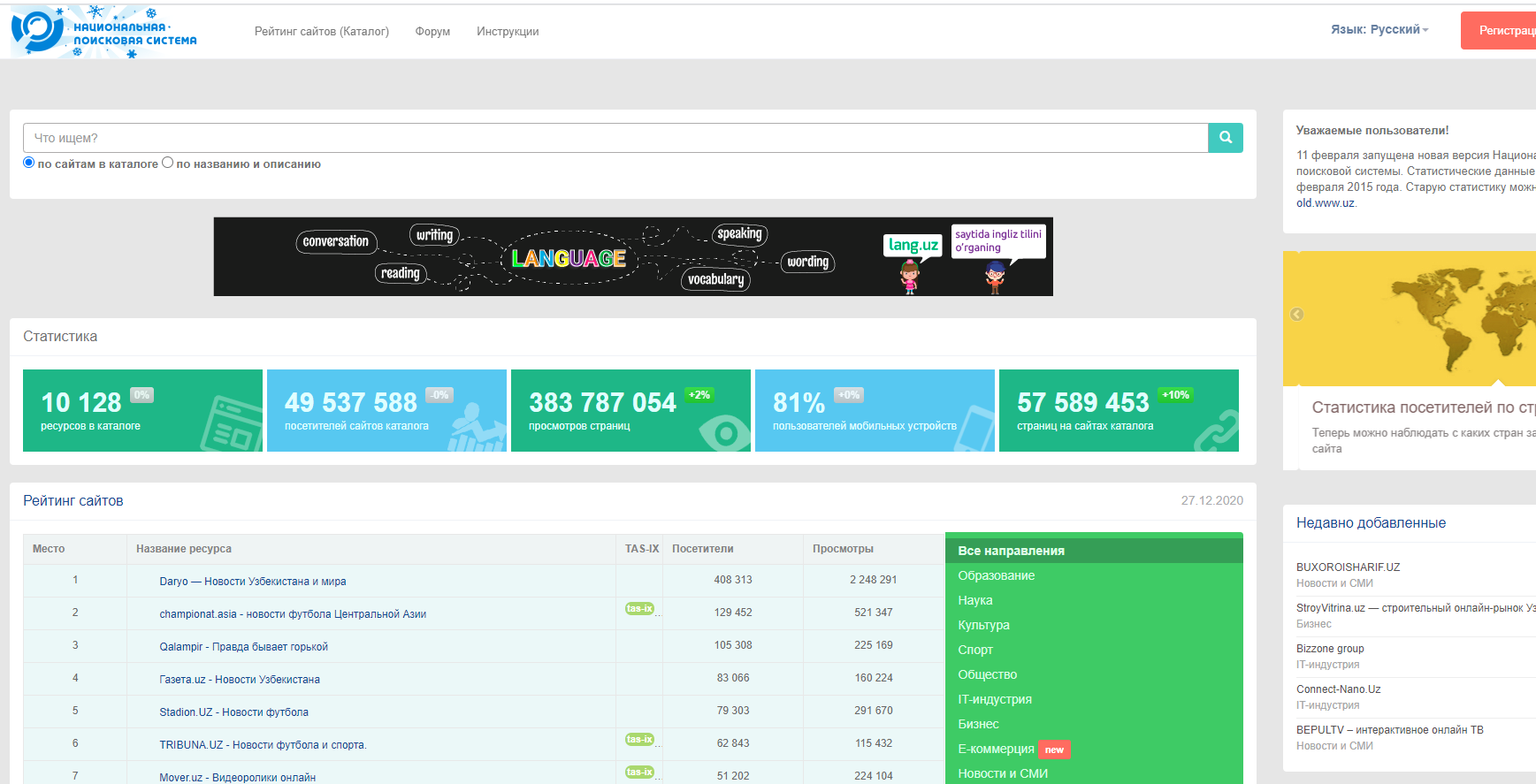
Task: Click views value 225 169
Action: click(x=874, y=645)
